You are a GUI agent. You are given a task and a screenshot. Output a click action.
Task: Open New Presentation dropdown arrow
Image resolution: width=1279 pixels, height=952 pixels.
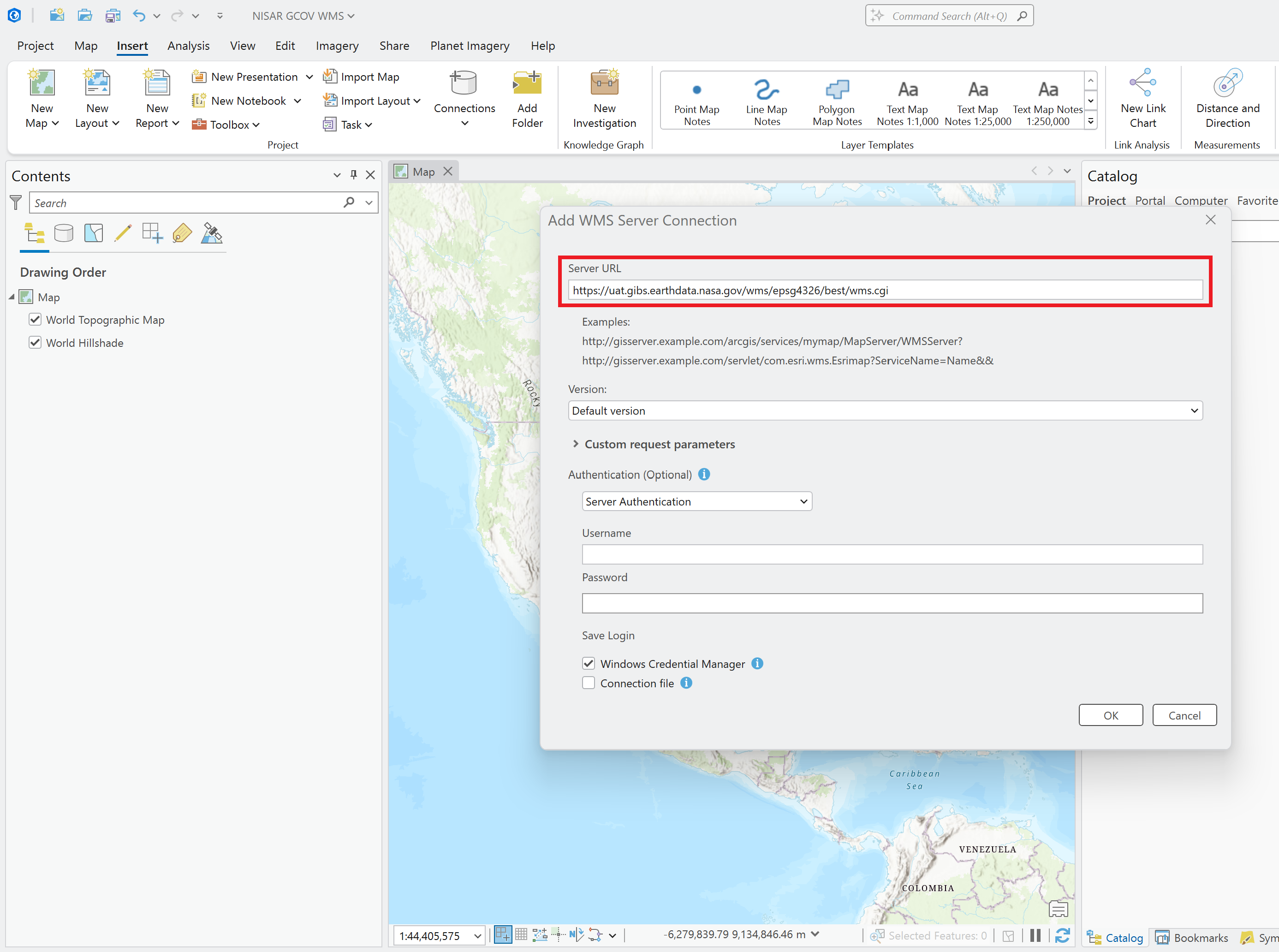coord(309,77)
